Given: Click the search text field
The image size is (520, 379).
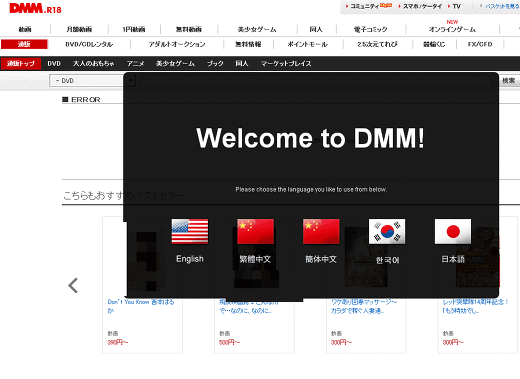Looking at the screenshot, I should pos(316,81).
